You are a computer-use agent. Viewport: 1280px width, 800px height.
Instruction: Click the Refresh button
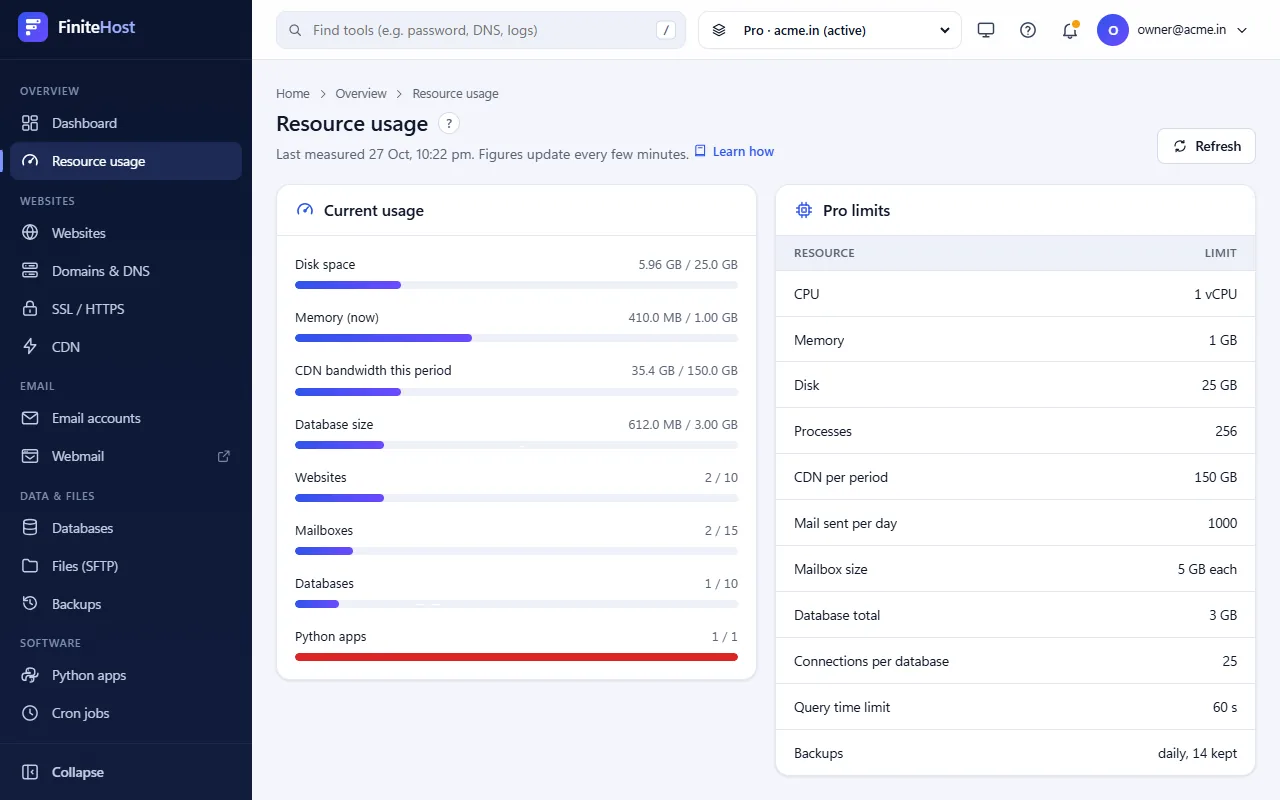coord(1206,146)
